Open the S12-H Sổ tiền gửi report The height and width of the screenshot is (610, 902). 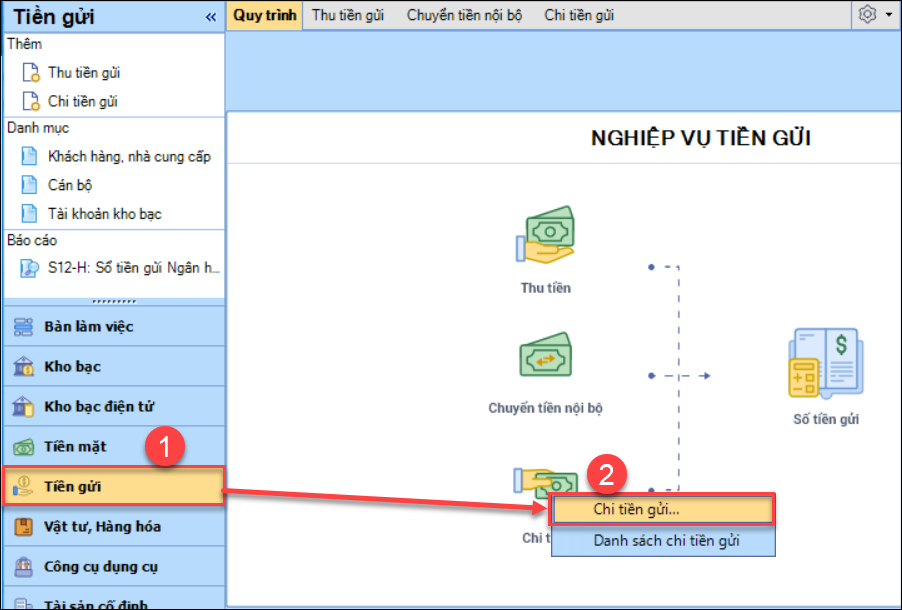(x=134, y=268)
